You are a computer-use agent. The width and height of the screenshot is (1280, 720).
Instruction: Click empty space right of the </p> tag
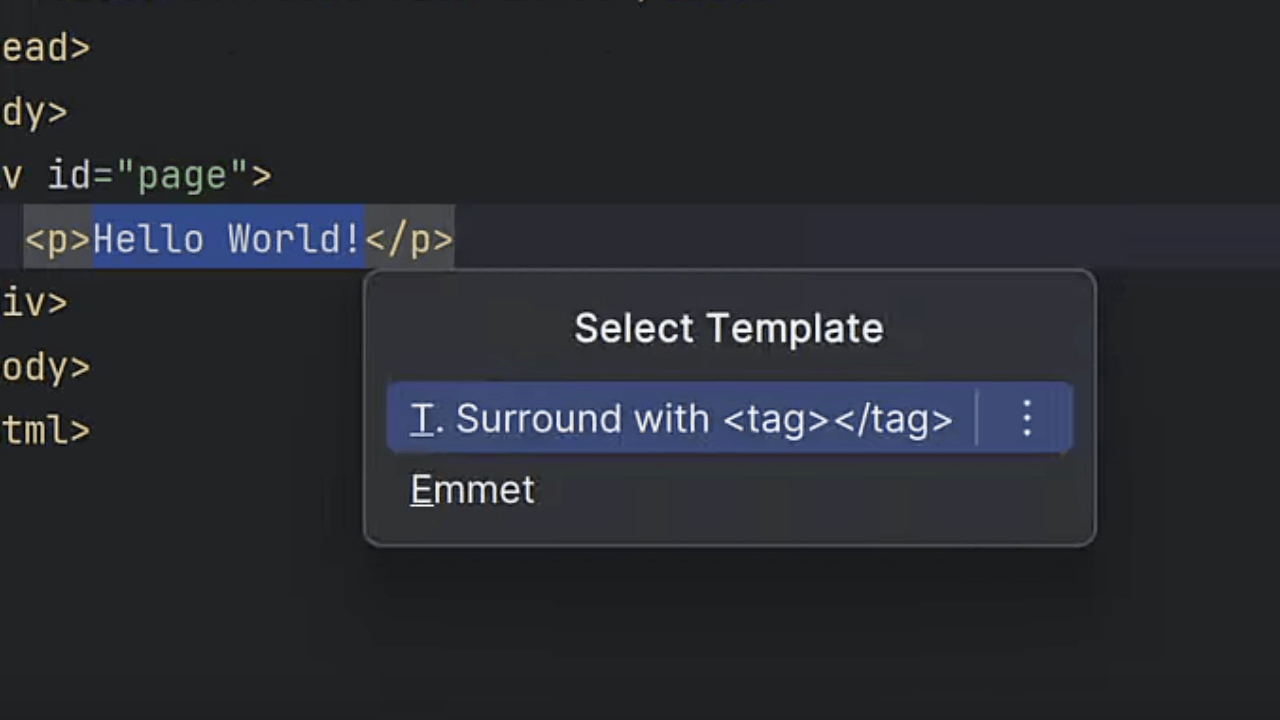point(800,238)
